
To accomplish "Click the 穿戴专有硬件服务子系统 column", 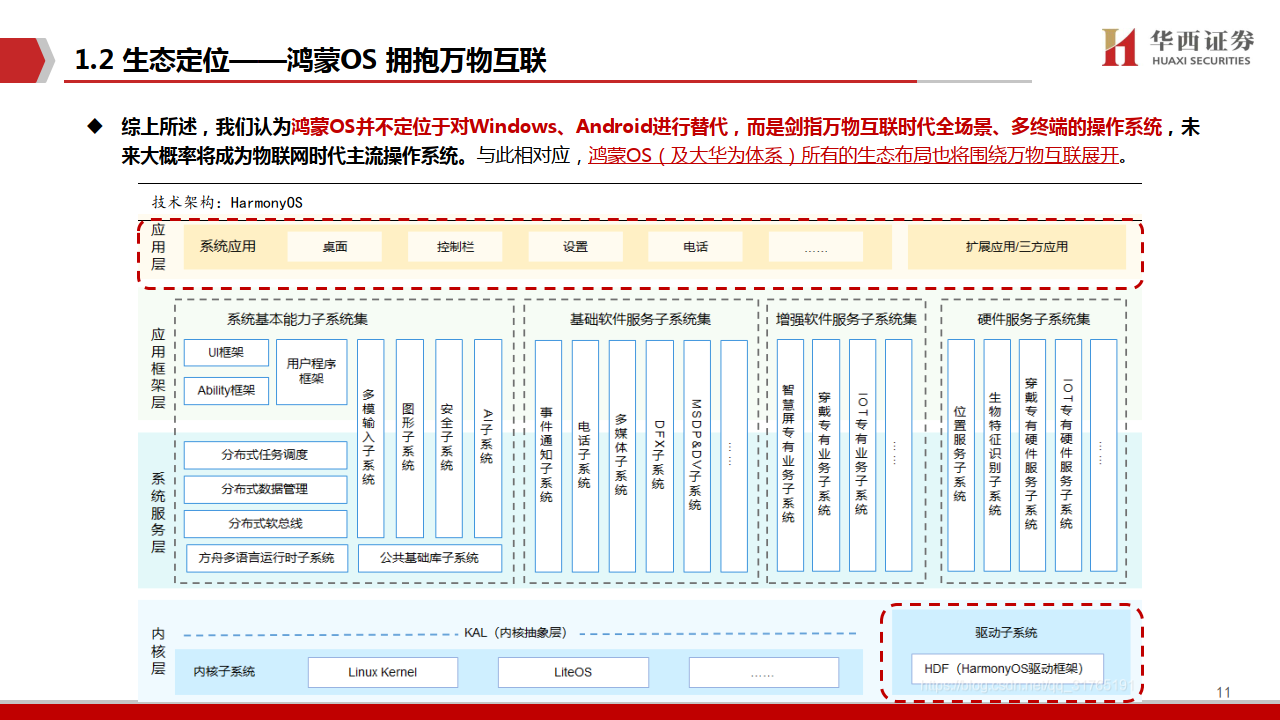I will pyautogui.click(x=1032, y=456).
